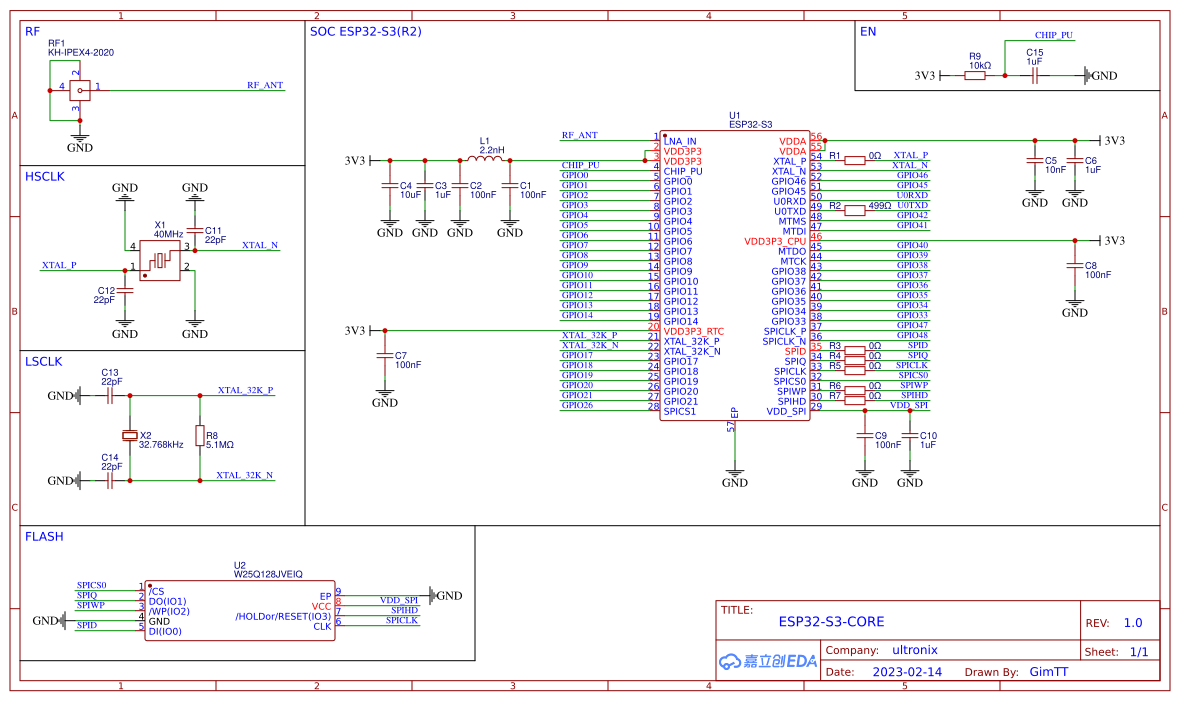The height and width of the screenshot is (701, 1180).
Task: Select capacitor C13 22pF
Action: [110, 395]
